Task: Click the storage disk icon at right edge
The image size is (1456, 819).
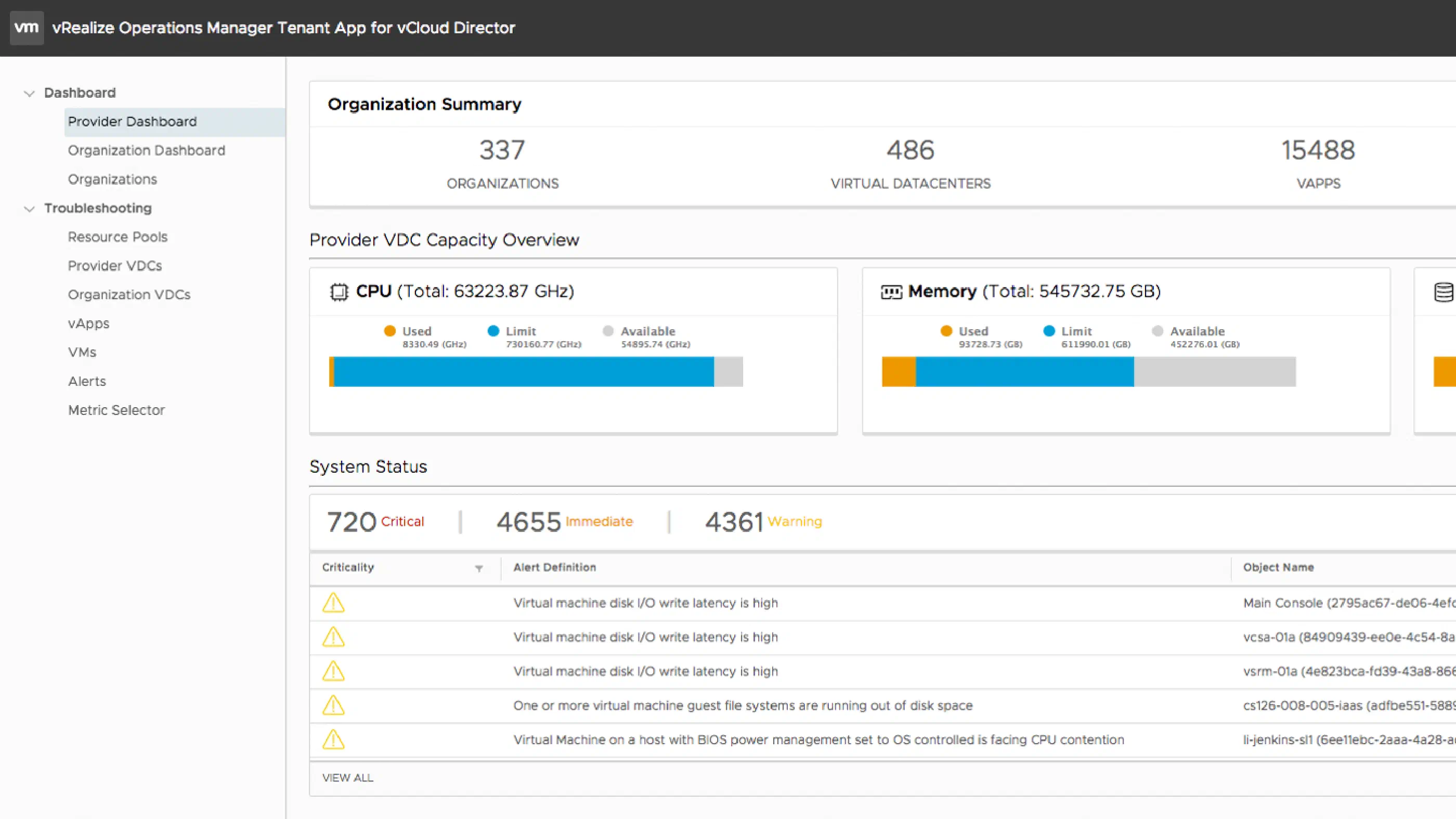Action: (1445, 292)
